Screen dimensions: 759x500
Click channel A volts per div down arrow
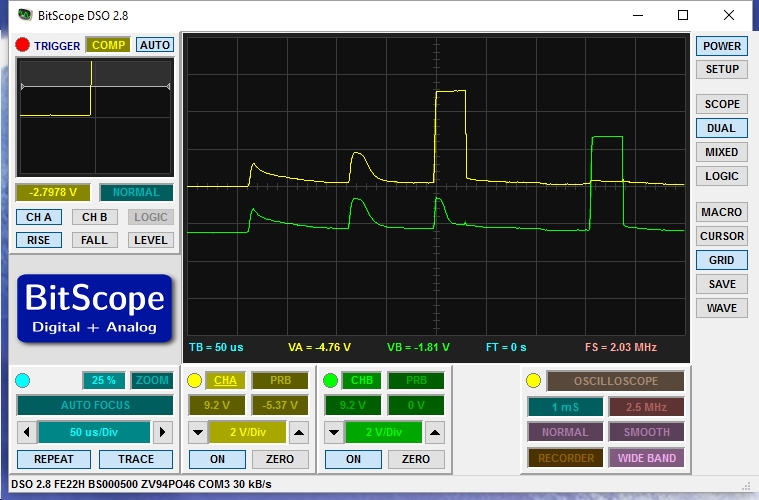(x=198, y=433)
